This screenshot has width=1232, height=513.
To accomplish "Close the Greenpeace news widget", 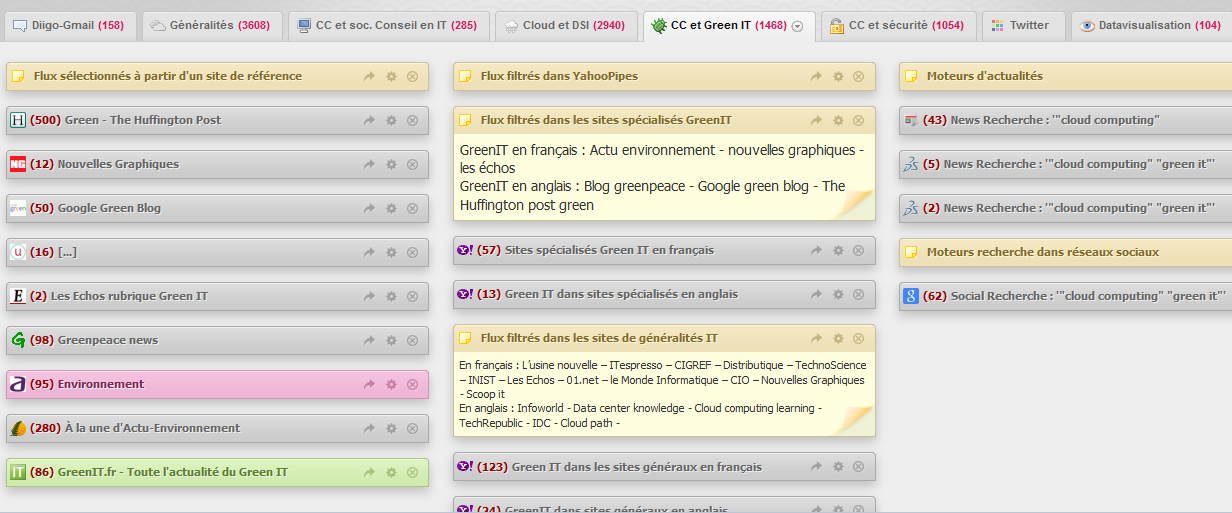I will 412,340.
